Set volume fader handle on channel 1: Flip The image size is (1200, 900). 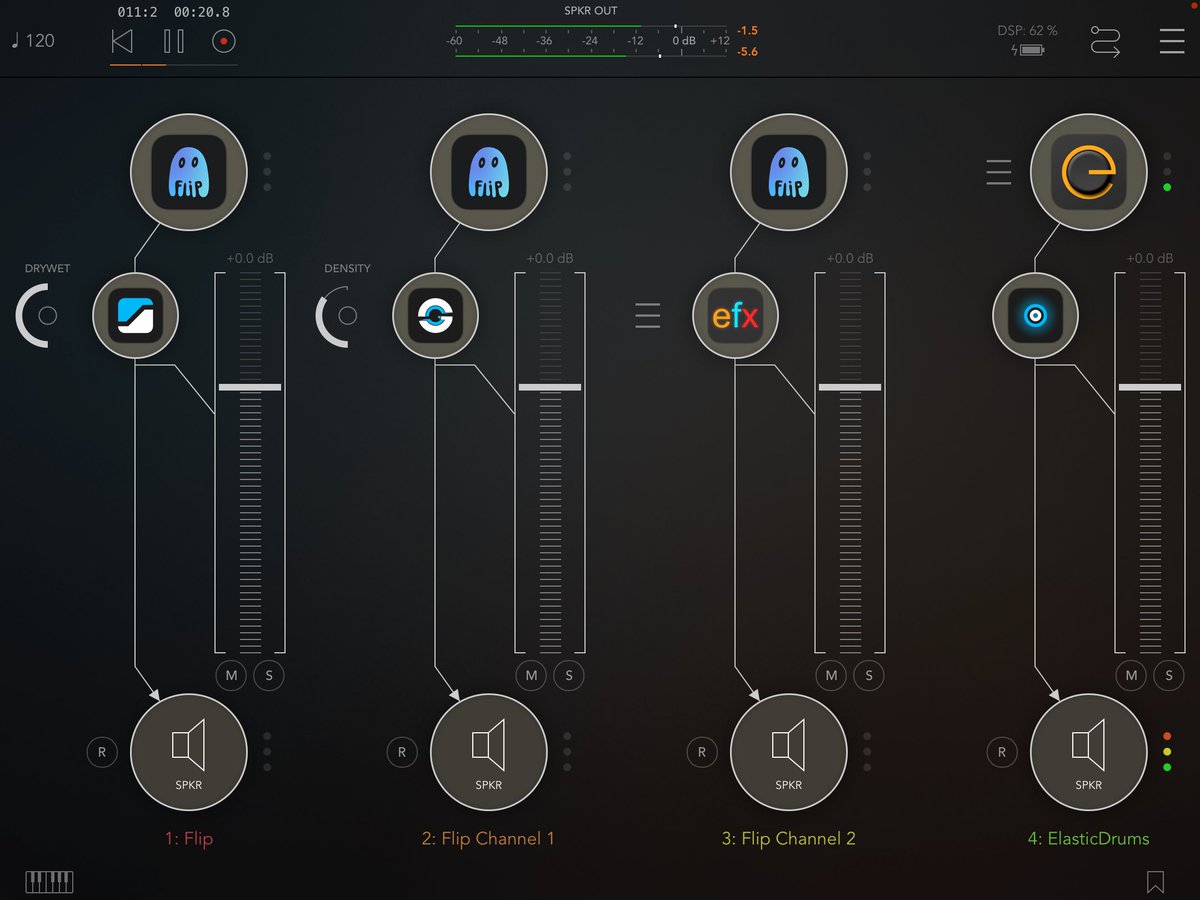(250, 387)
